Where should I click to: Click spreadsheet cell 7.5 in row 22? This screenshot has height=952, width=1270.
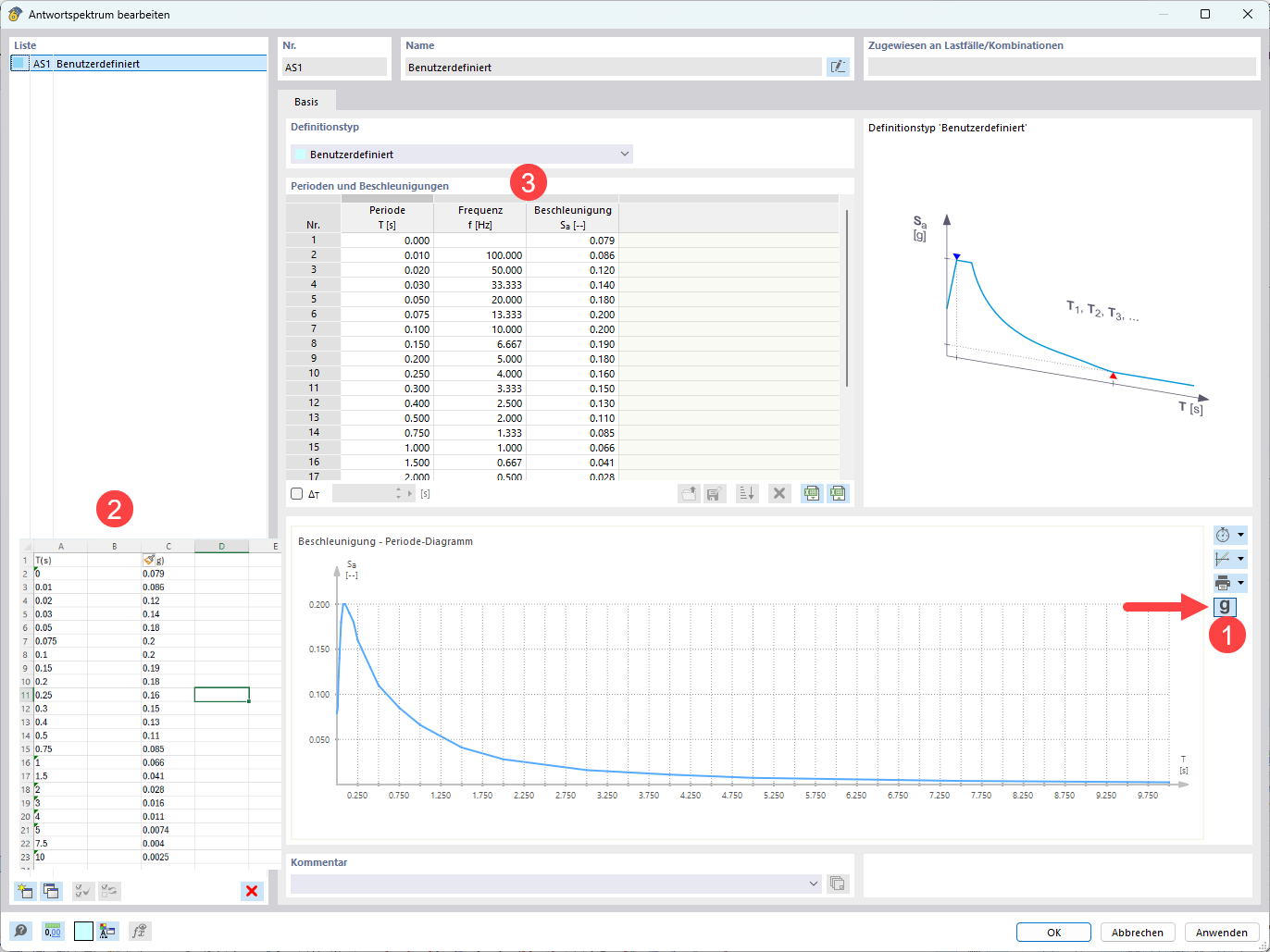(x=60, y=844)
